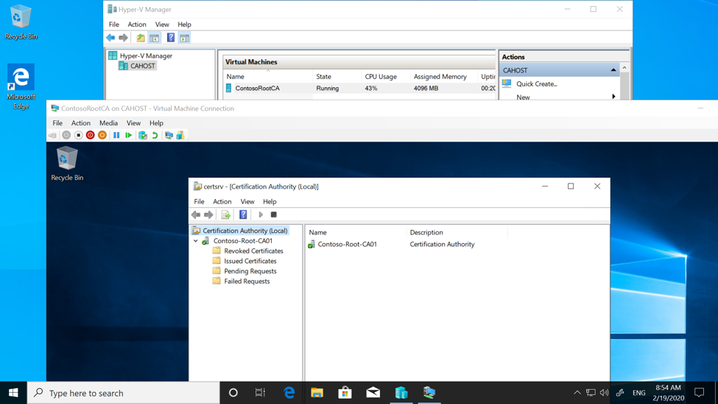This screenshot has width=718, height=404.
Task: Click red Shut Down button in VM Connection
Action: 90,135
